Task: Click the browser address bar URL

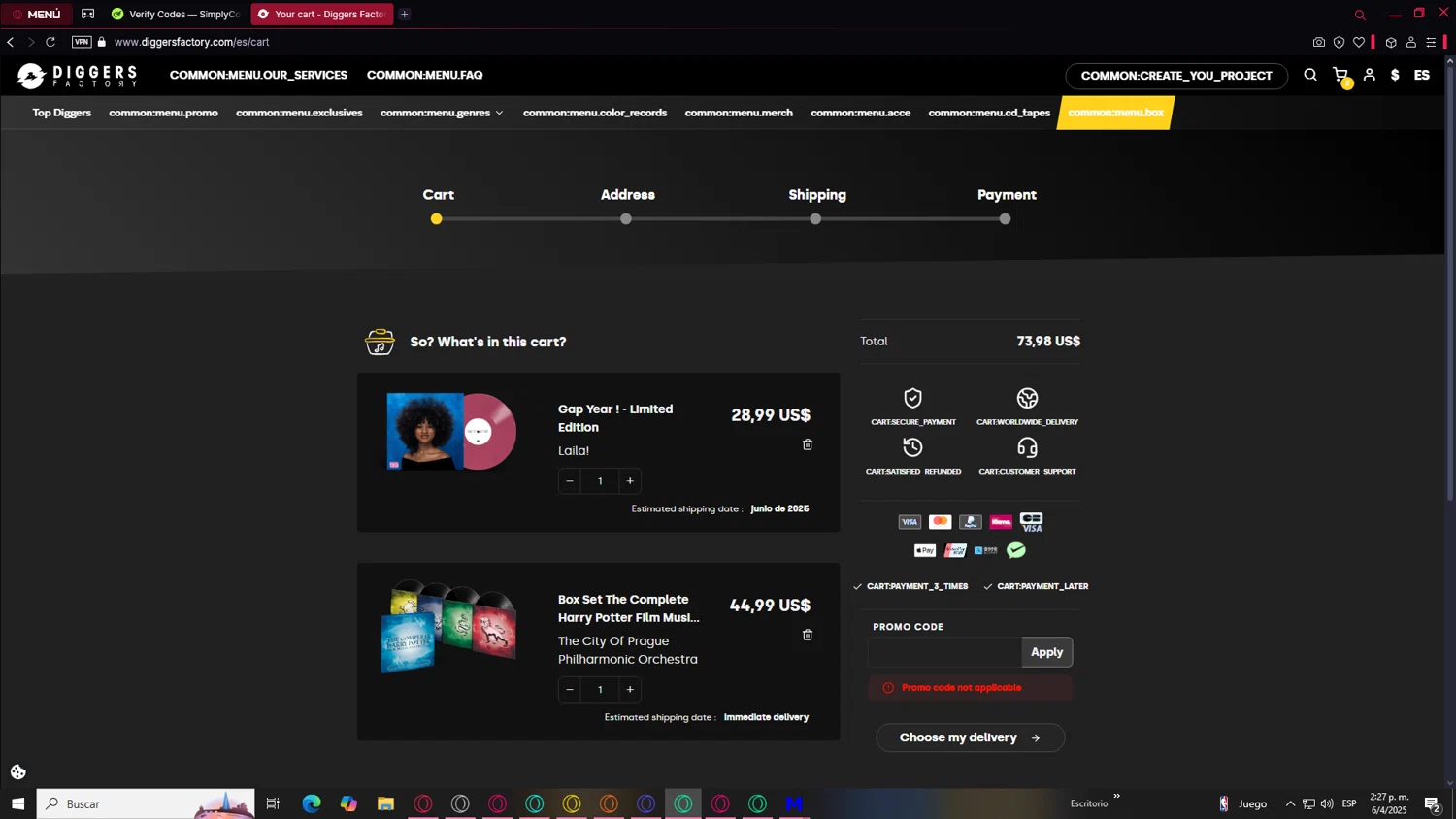Action: coord(192,42)
